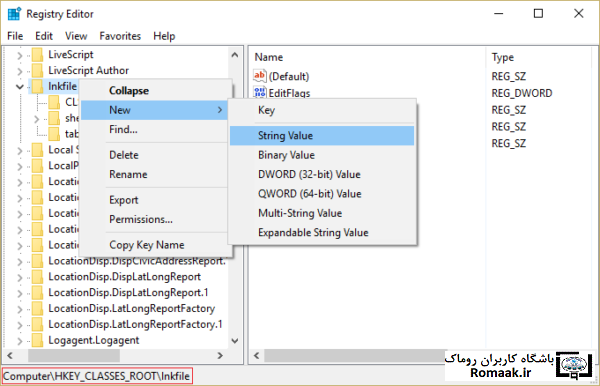Expand the LiveScript tree node

tap(20, 55)
